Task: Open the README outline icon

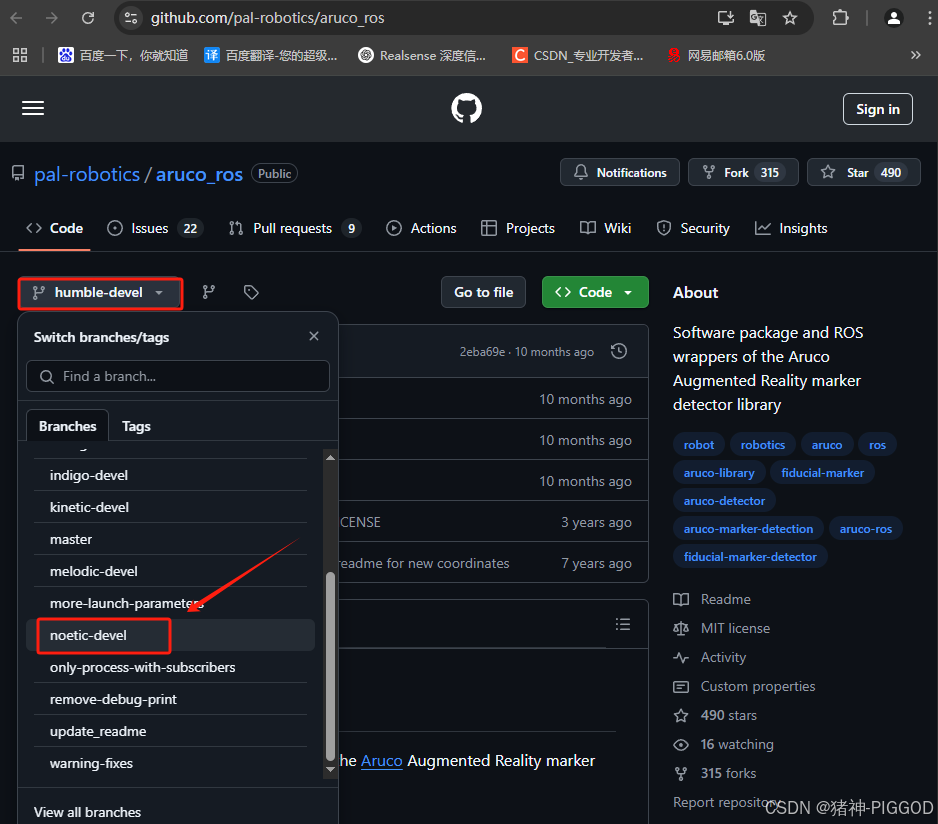Action: [622, 623]
